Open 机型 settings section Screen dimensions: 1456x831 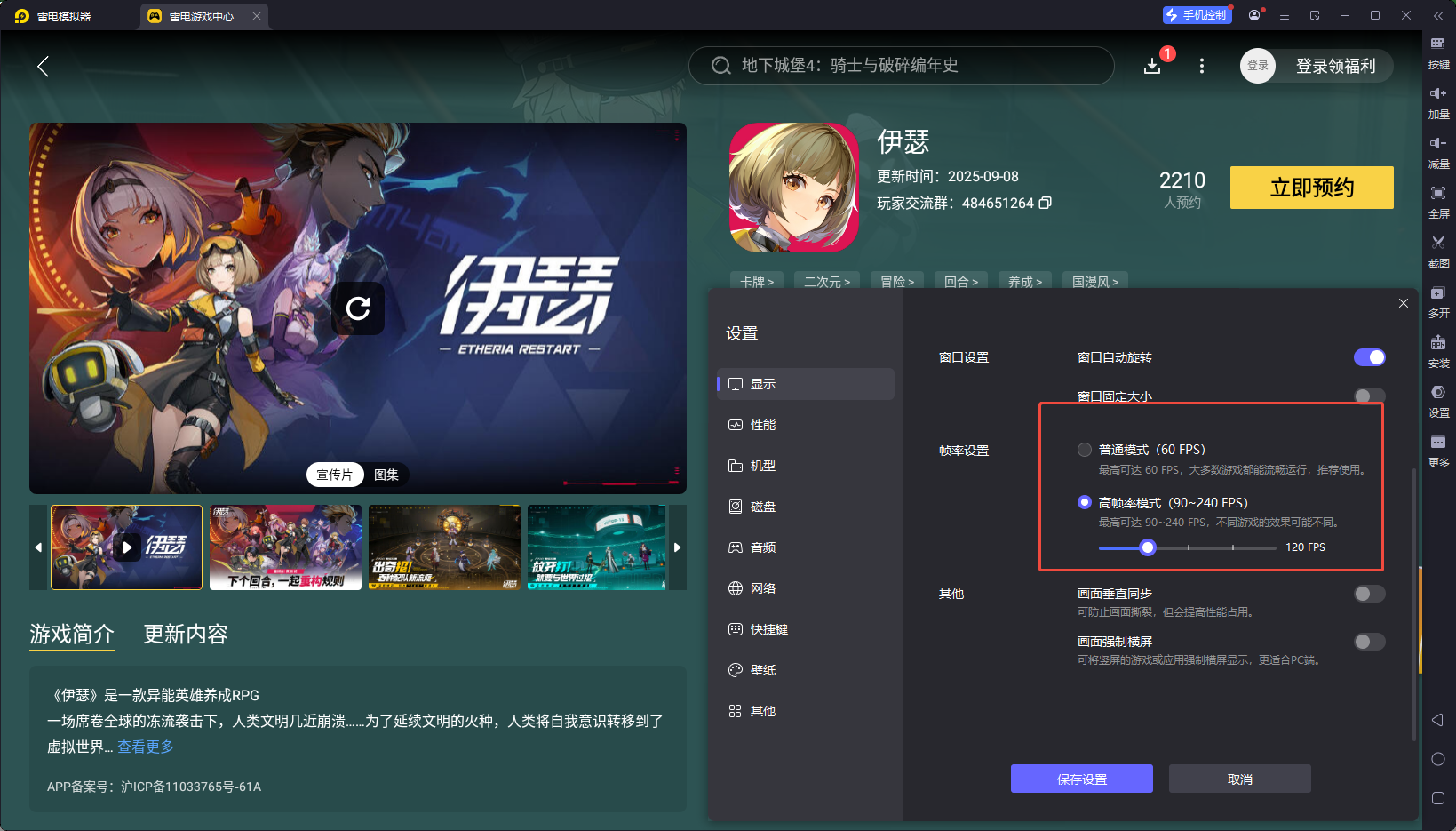806,466
